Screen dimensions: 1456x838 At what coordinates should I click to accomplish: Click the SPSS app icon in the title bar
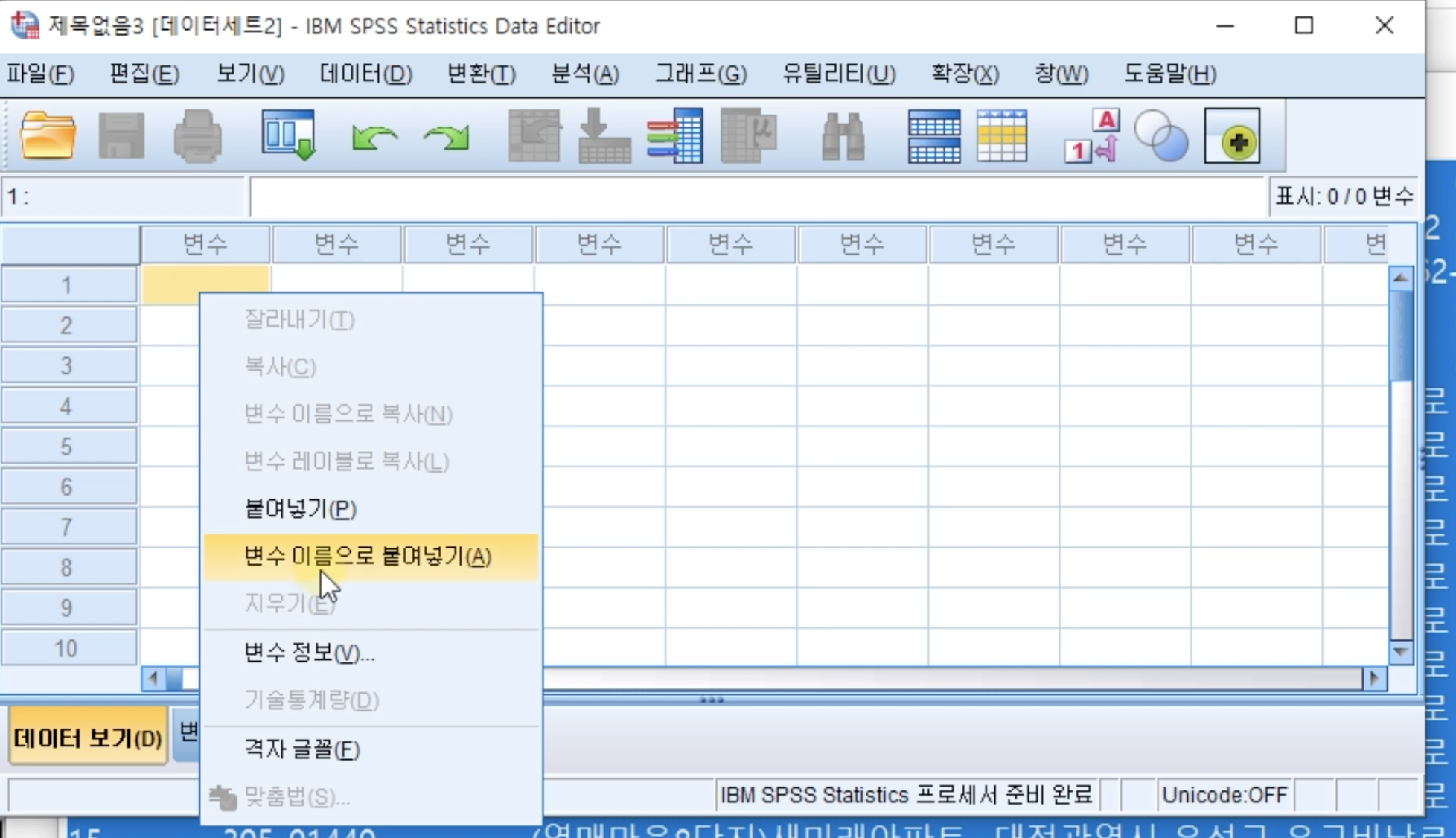(x=25, y=25)
